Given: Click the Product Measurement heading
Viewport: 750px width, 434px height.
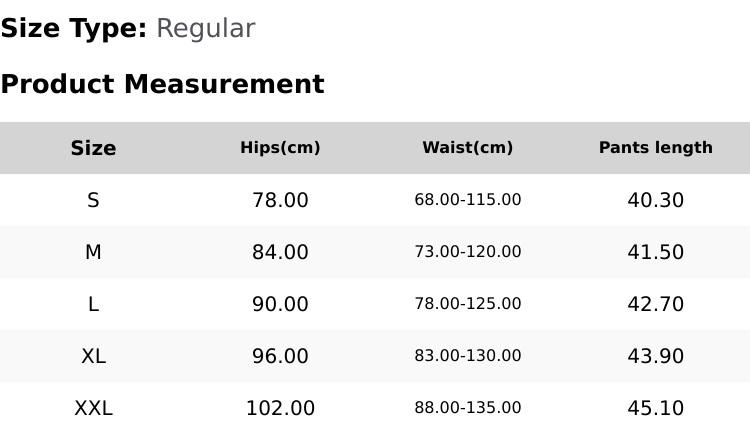Looking at the screenshot, I should point(163,84).
